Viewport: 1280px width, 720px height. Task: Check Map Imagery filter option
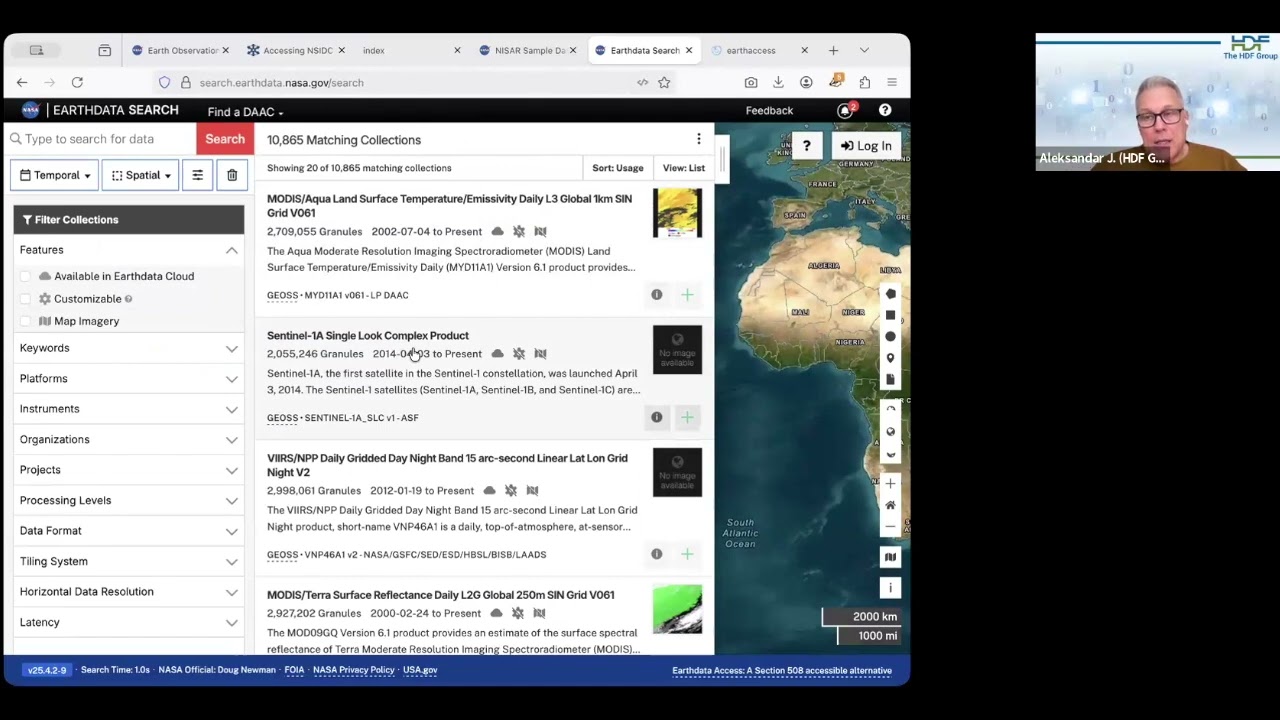coord(25,321)
